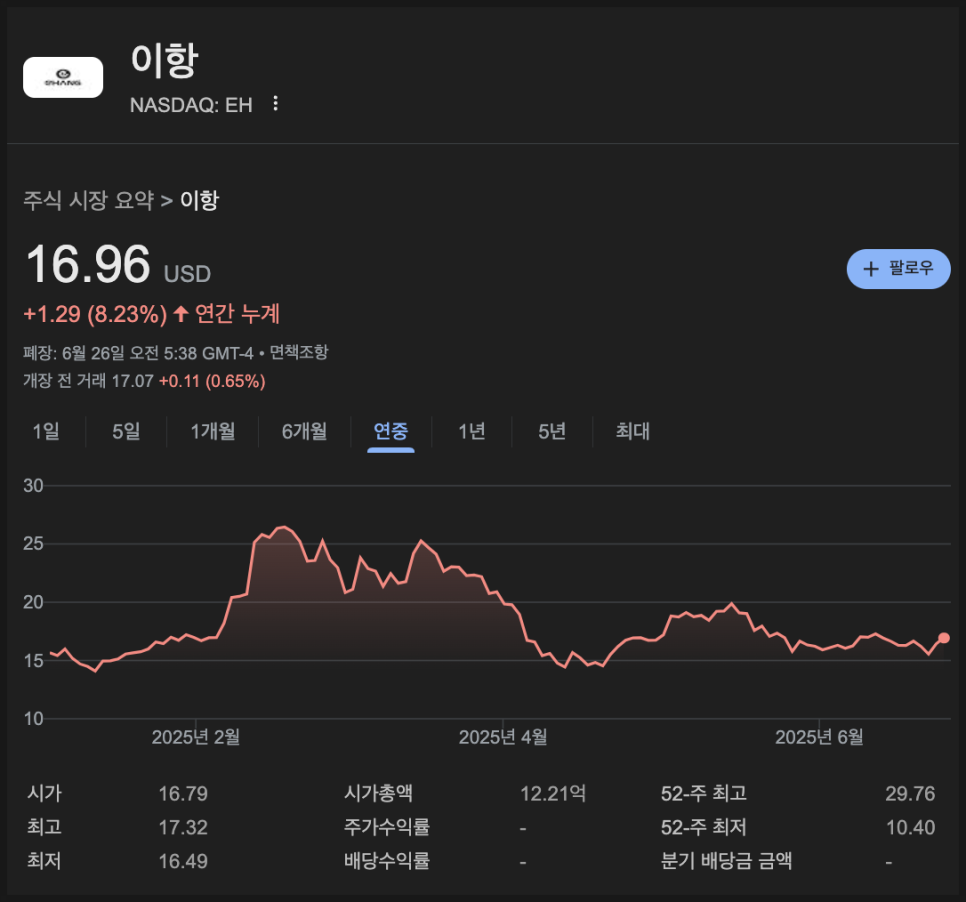Click the 이항 company name heading
This screenshot has height=902, width=966.
(x=164, y=60)
